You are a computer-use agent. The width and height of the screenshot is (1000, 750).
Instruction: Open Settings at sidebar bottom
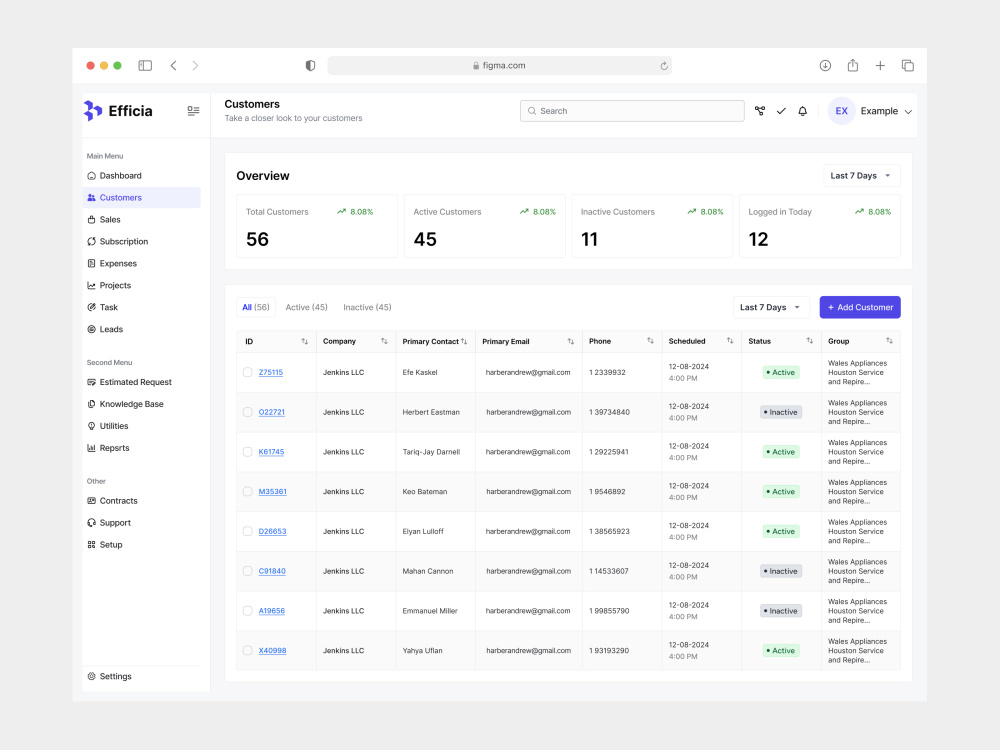coord(141,676)
